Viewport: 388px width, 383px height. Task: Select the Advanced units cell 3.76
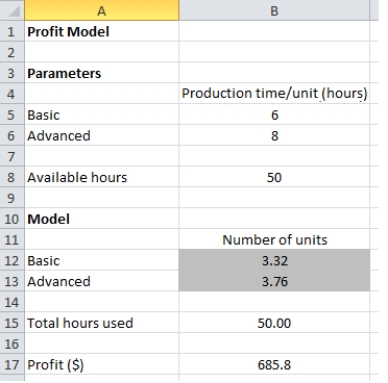[x=274, y=281]
